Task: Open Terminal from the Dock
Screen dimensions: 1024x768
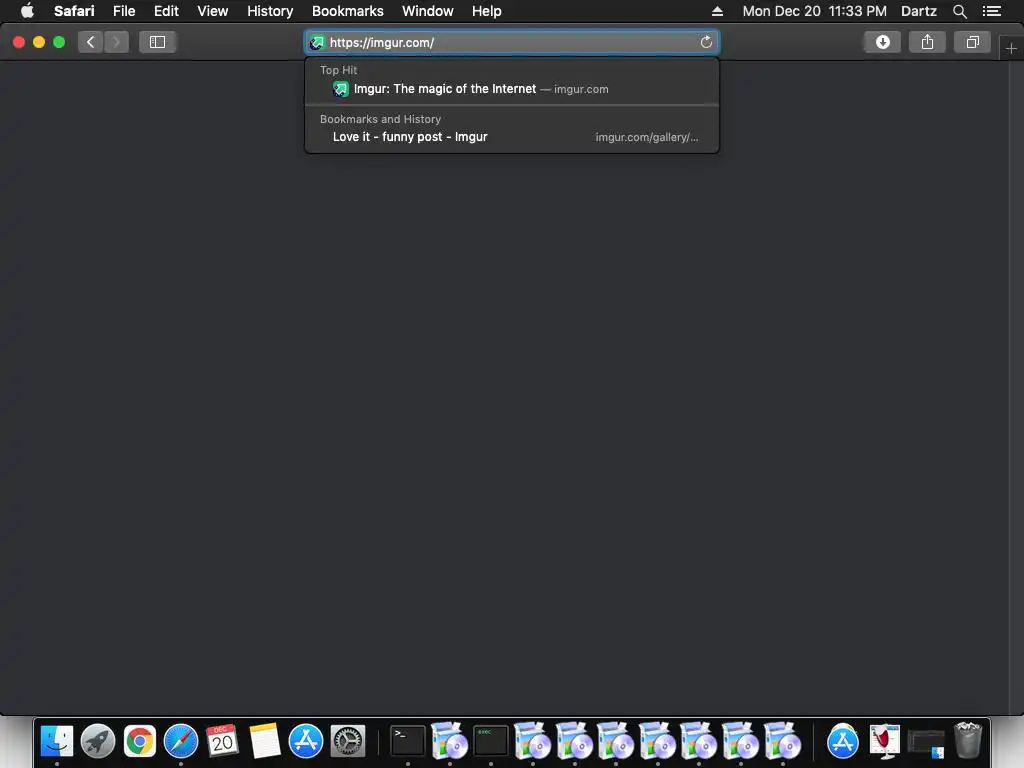Action: (408, 741)
